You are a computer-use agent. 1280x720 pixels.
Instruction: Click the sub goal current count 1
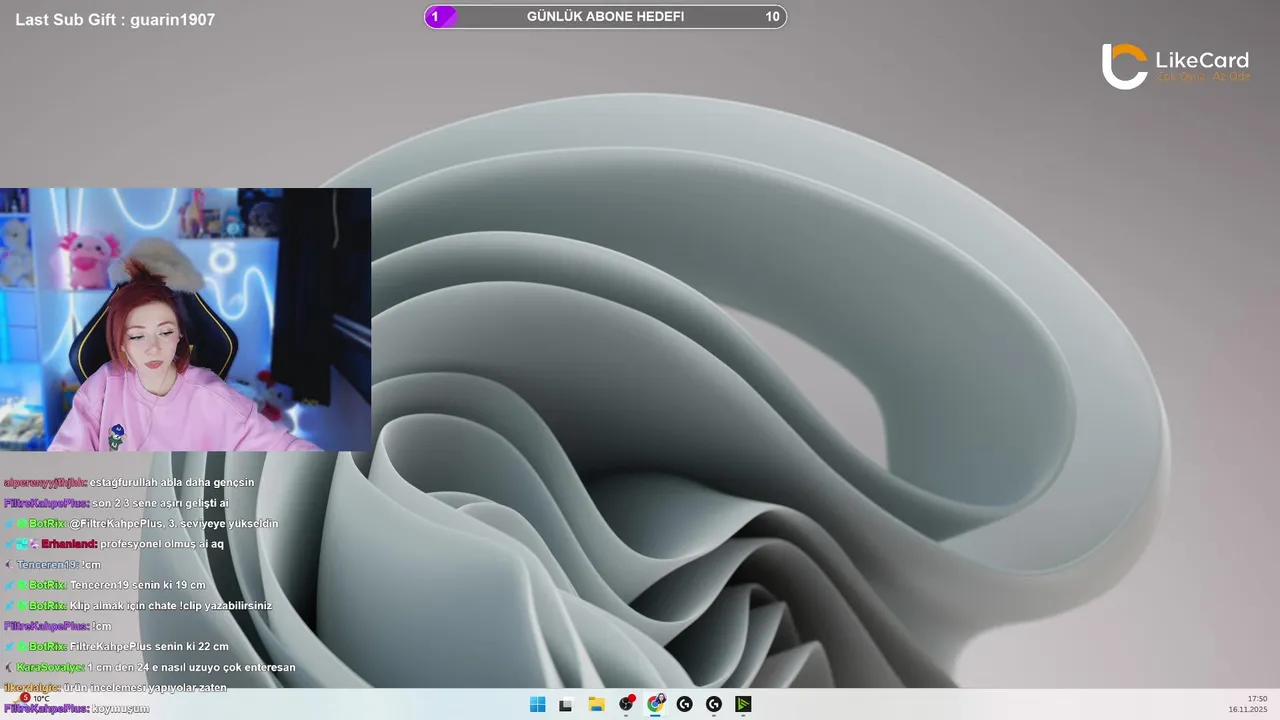[x=435, y=16]
